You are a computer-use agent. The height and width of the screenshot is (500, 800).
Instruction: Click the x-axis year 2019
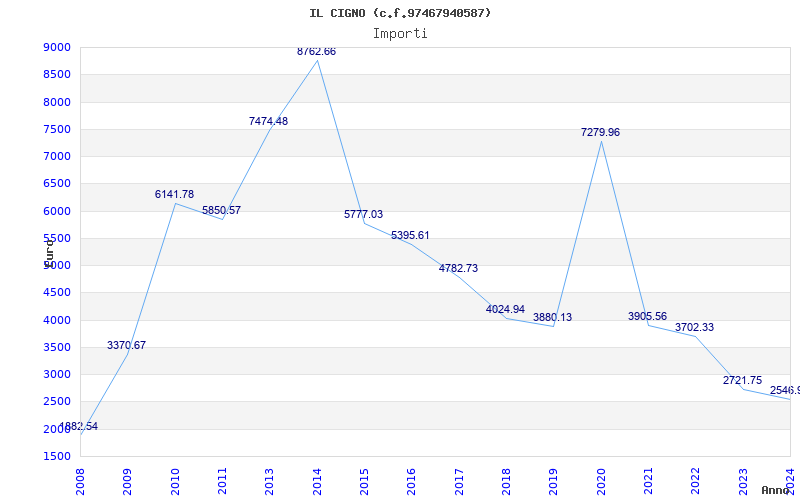pos(554,482)
